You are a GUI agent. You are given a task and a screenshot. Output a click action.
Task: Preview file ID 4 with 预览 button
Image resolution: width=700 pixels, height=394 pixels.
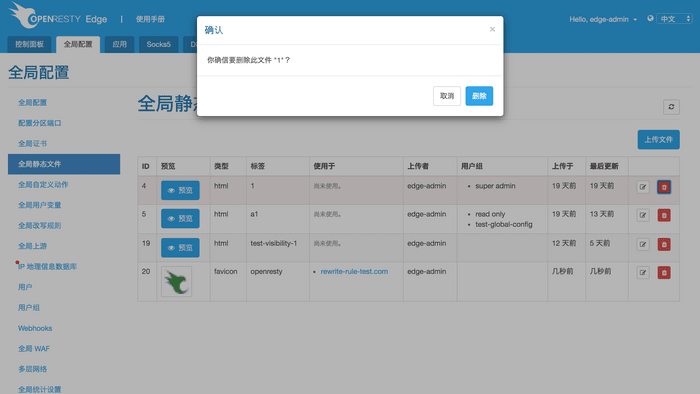pyautogui.click(x=180, y=191)
